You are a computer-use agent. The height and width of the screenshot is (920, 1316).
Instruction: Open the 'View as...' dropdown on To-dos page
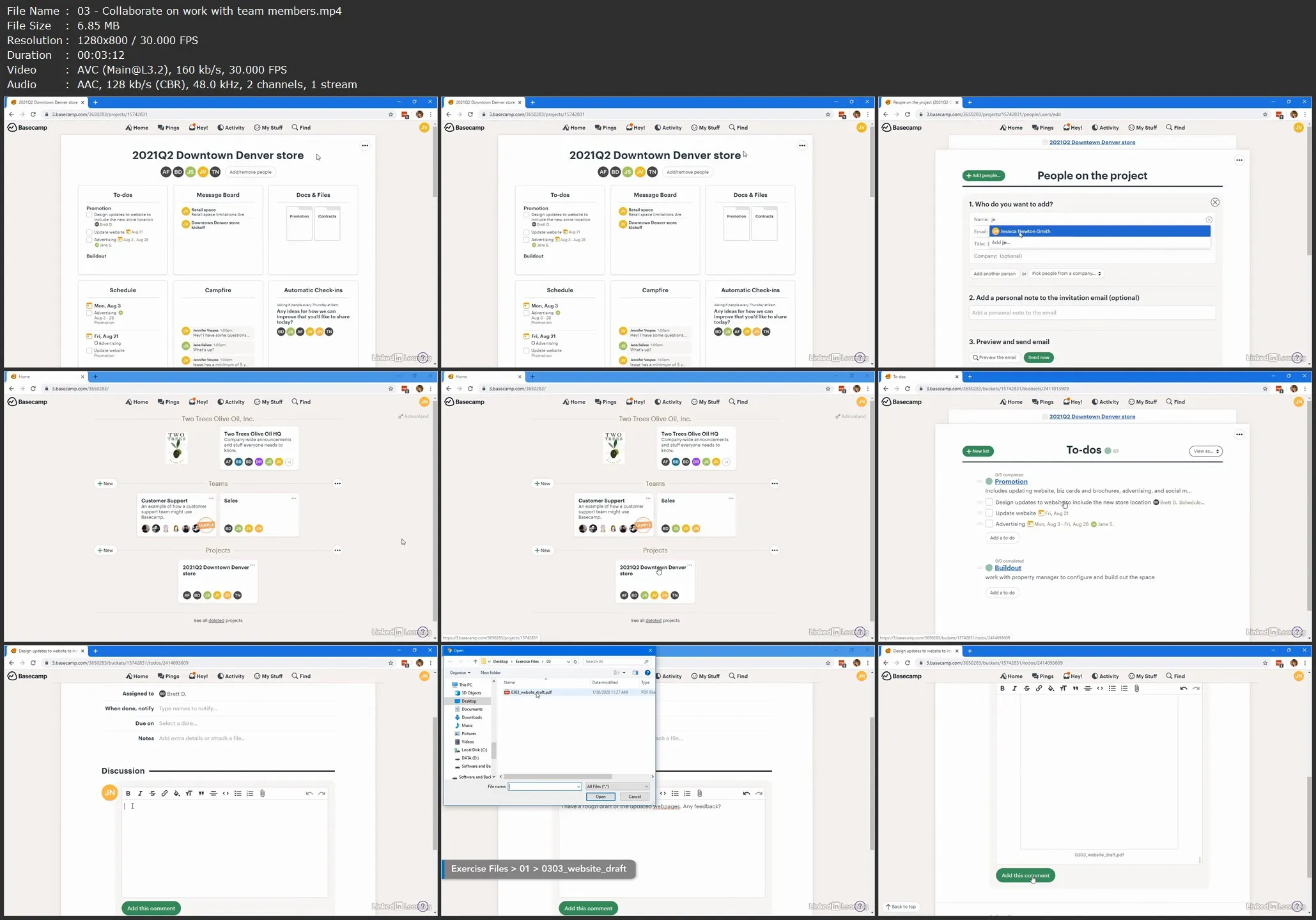pyautogui.click(x=1205, y=451)
